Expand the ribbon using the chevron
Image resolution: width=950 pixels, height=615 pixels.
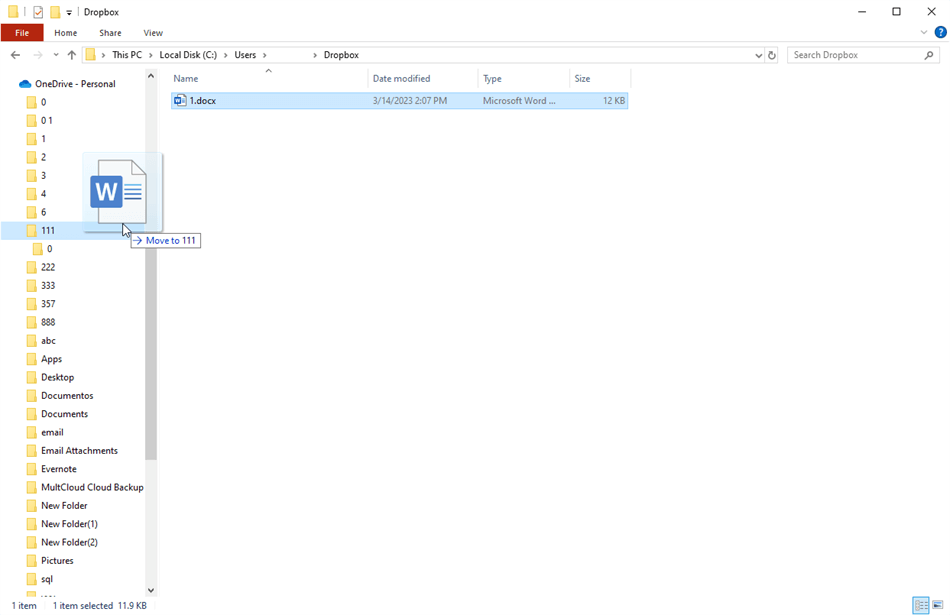[x=924, y=33]
